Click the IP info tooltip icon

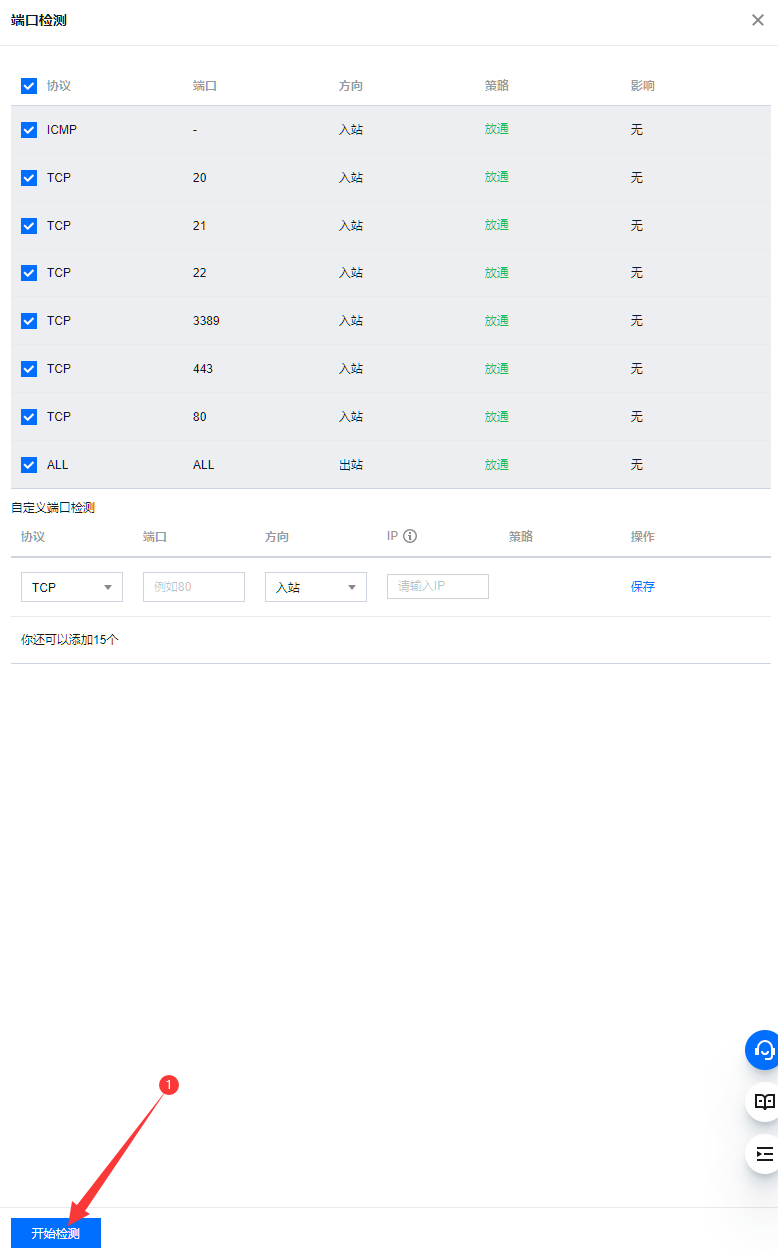point(410,536)
